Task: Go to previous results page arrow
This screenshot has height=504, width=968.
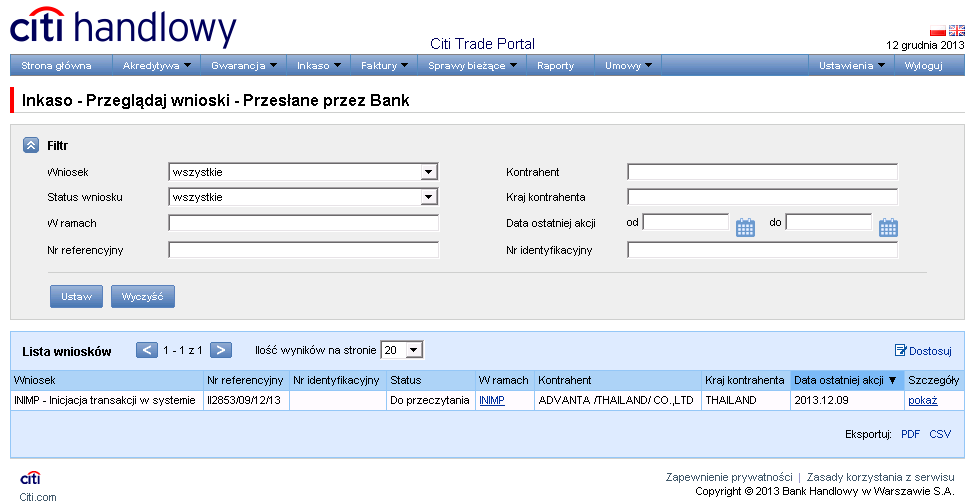Action: 147,350
